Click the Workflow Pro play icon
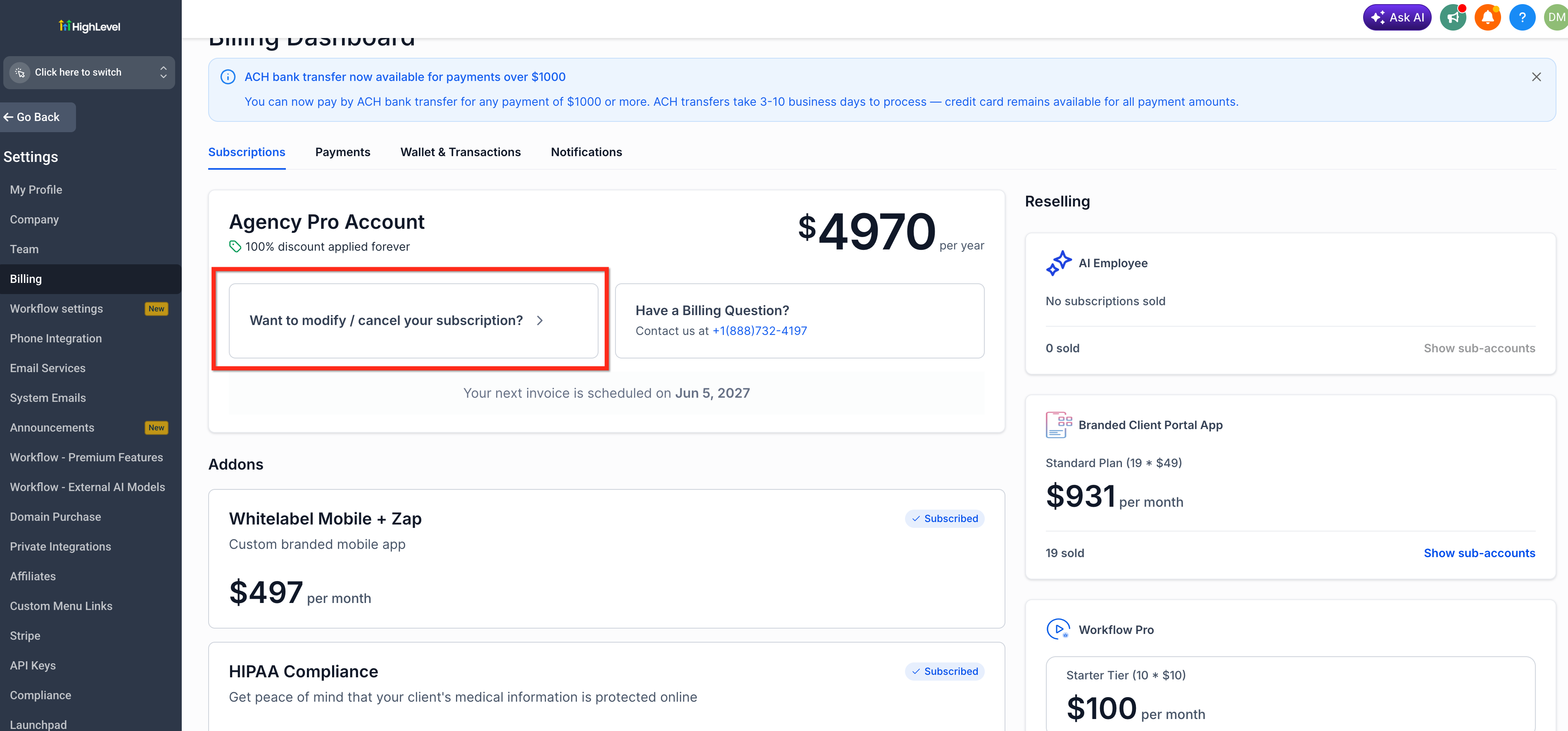Screen dimensions: 1568x731 (1059, 629)
